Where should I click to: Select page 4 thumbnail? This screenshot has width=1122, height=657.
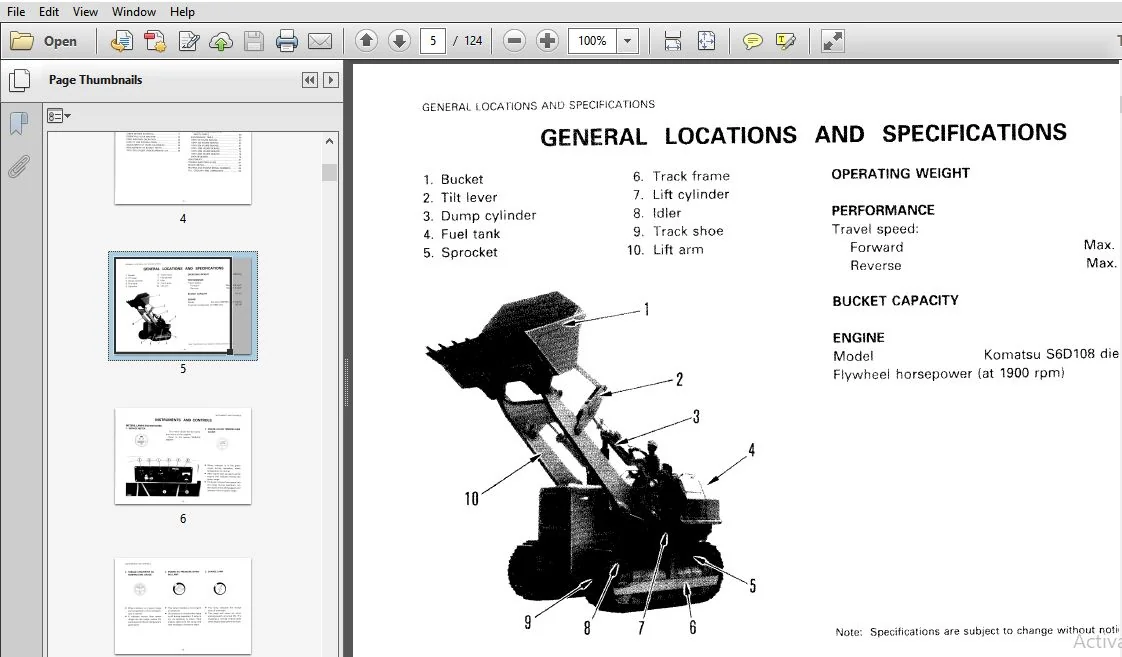point(183,168)
